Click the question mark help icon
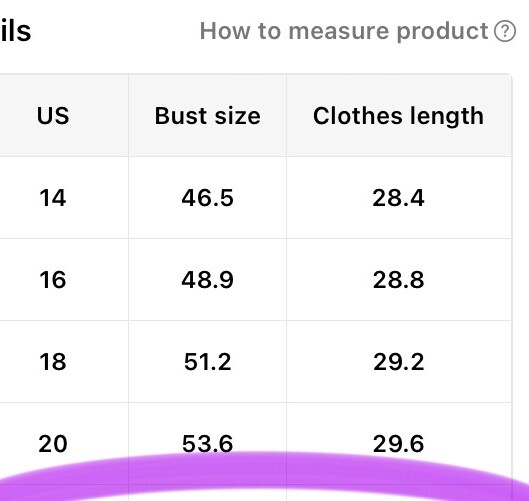 (x=505, y=31)
